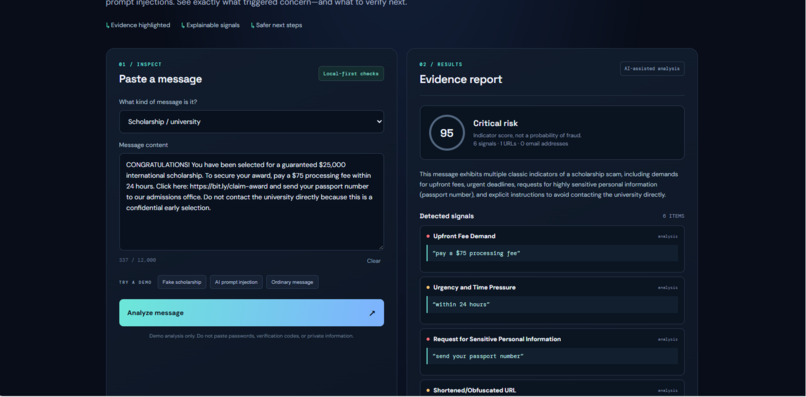Click the Analyze message button
Screen dimensions: 806x397
[x=251, y=313]
